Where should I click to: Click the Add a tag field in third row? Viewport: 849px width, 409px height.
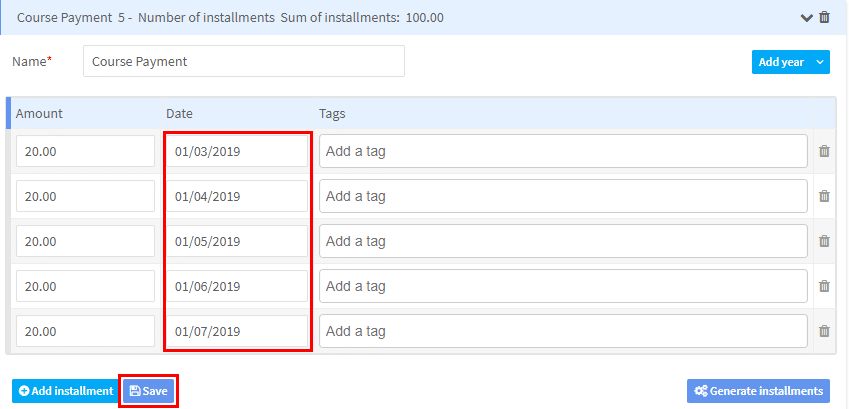click(x=563, y=241)
